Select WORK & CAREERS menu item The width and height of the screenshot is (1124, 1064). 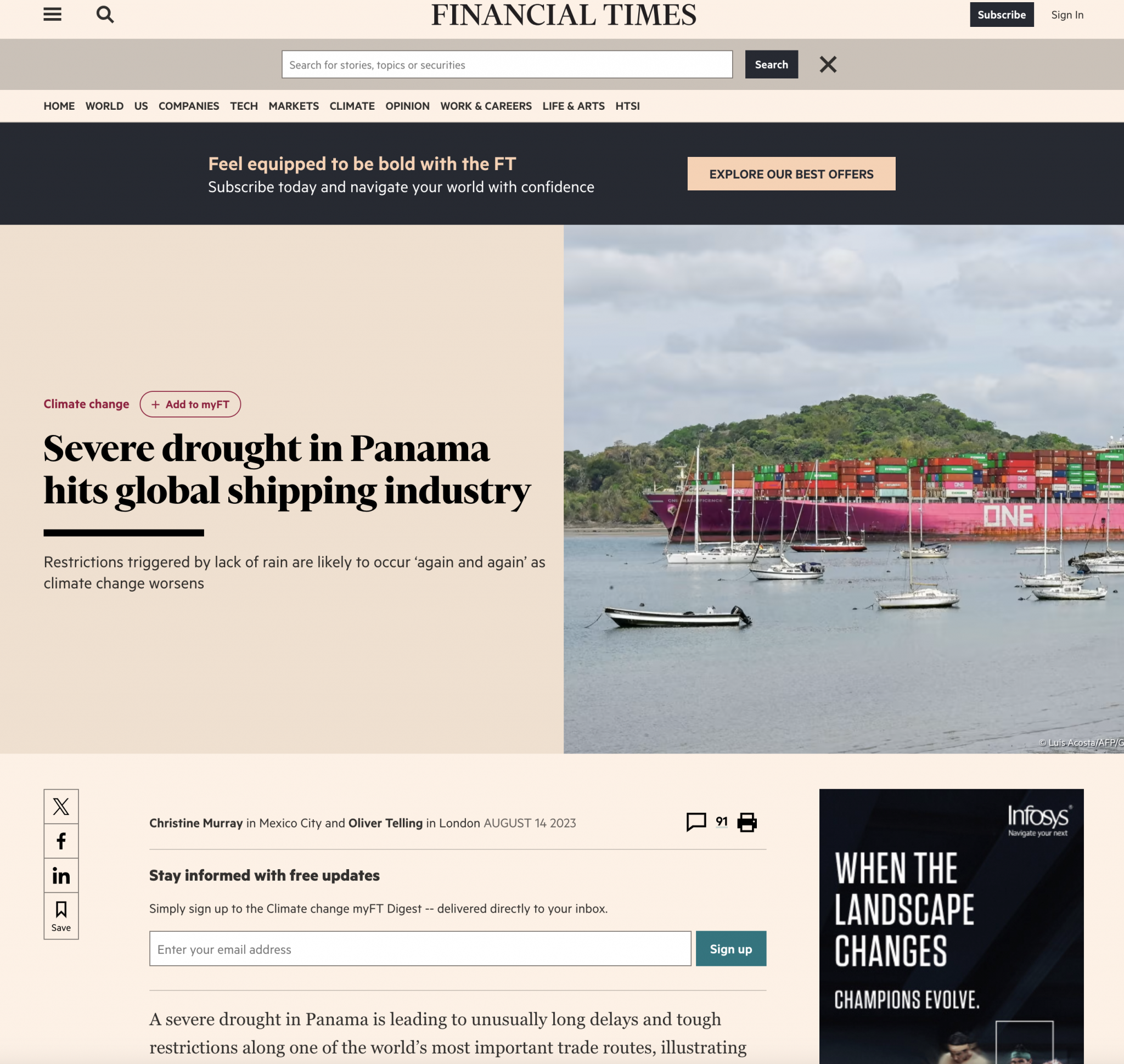pyautogui.click(x=486, y=106)
